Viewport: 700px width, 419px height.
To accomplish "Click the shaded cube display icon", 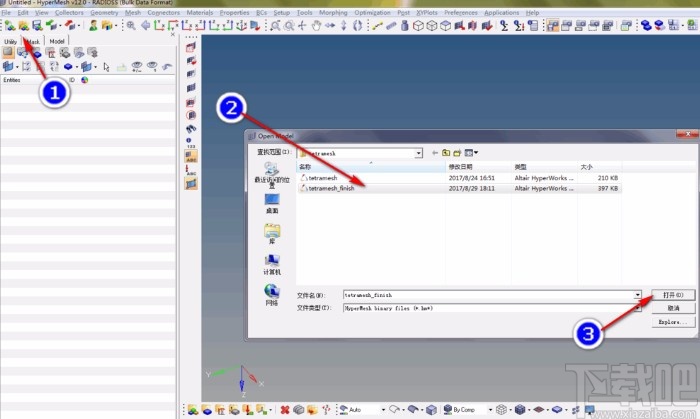I will (x=445, y=25).
